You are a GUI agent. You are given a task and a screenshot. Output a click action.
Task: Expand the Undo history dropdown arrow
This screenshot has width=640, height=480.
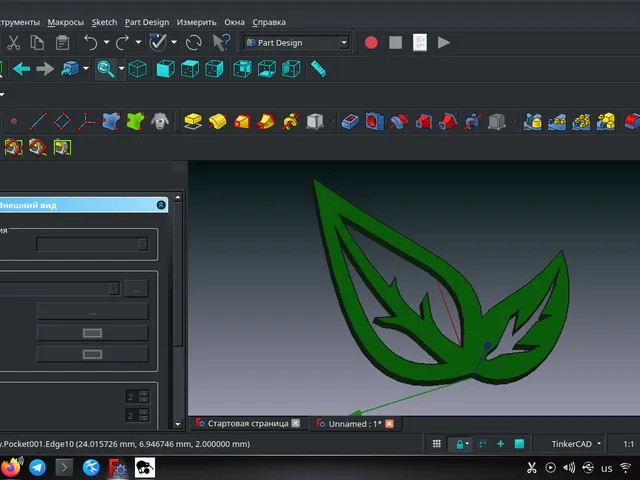tap(107, 42)
